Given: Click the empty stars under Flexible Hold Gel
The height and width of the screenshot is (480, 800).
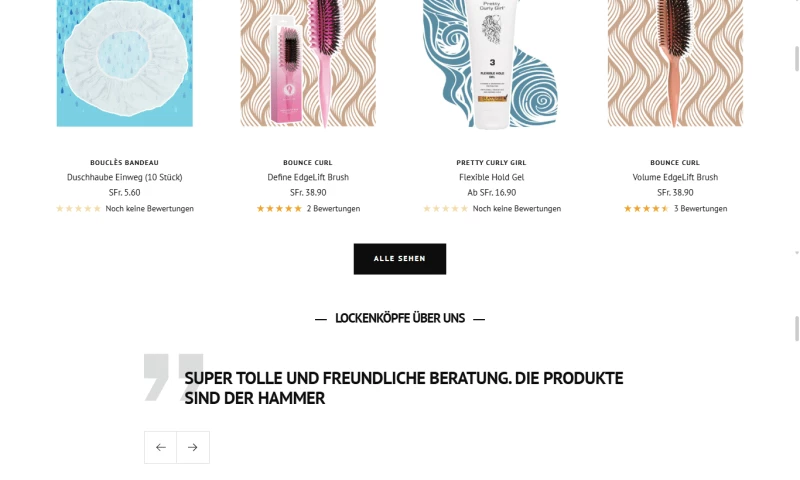Looking at the screenshot, I should (445, 209).
